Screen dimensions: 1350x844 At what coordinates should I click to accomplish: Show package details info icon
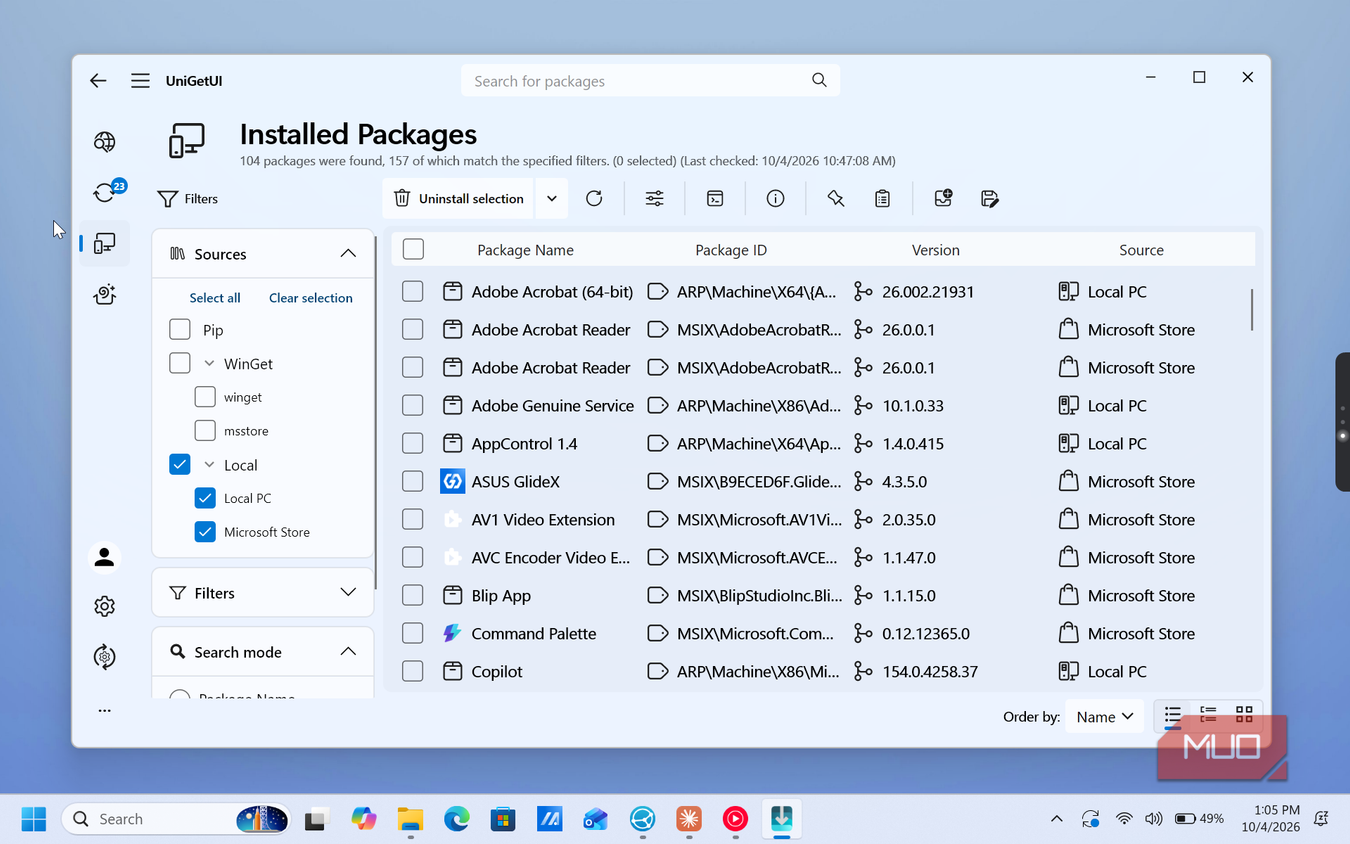tap(775, 198)
